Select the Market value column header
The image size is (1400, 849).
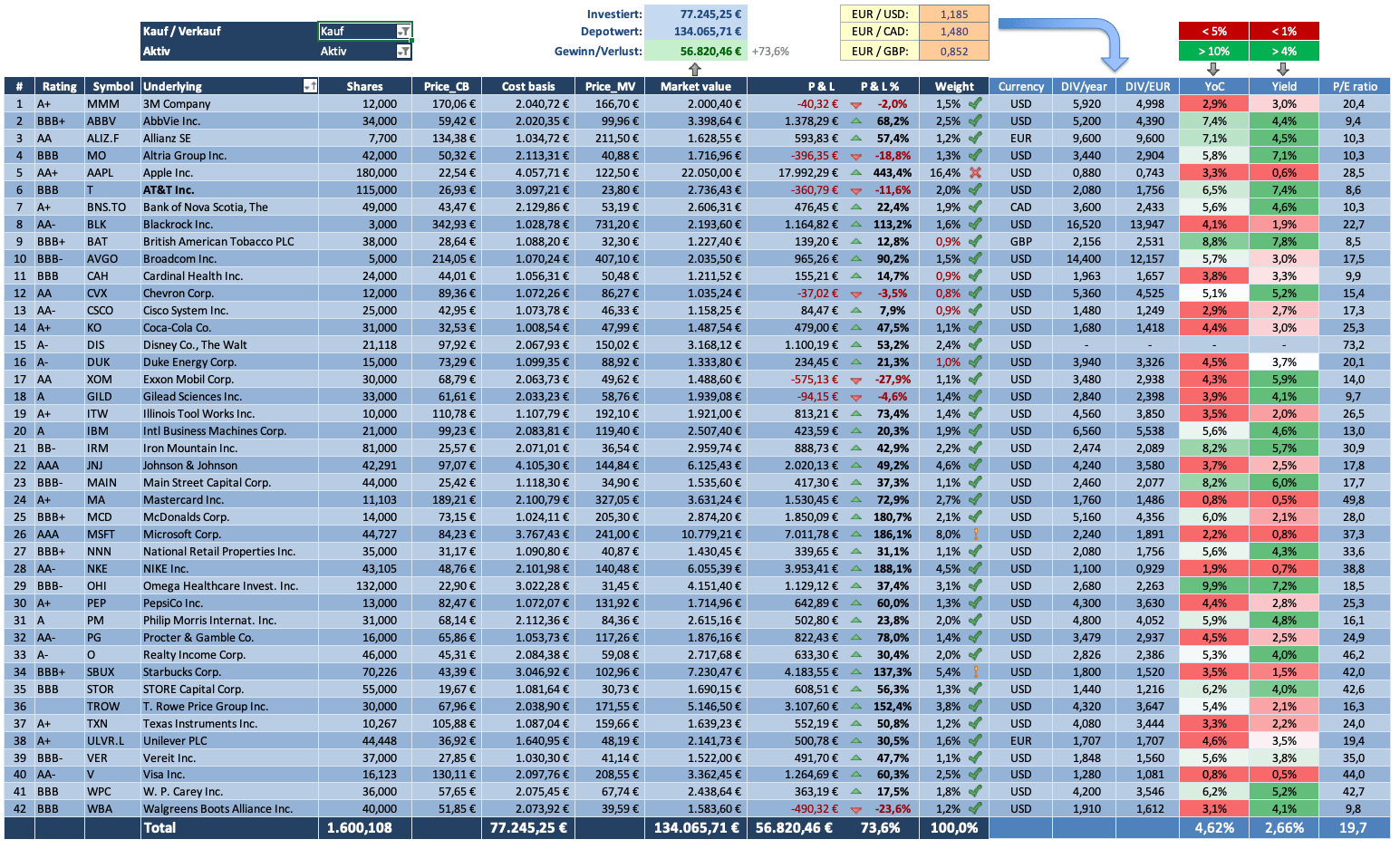click(x=695, y=87)
